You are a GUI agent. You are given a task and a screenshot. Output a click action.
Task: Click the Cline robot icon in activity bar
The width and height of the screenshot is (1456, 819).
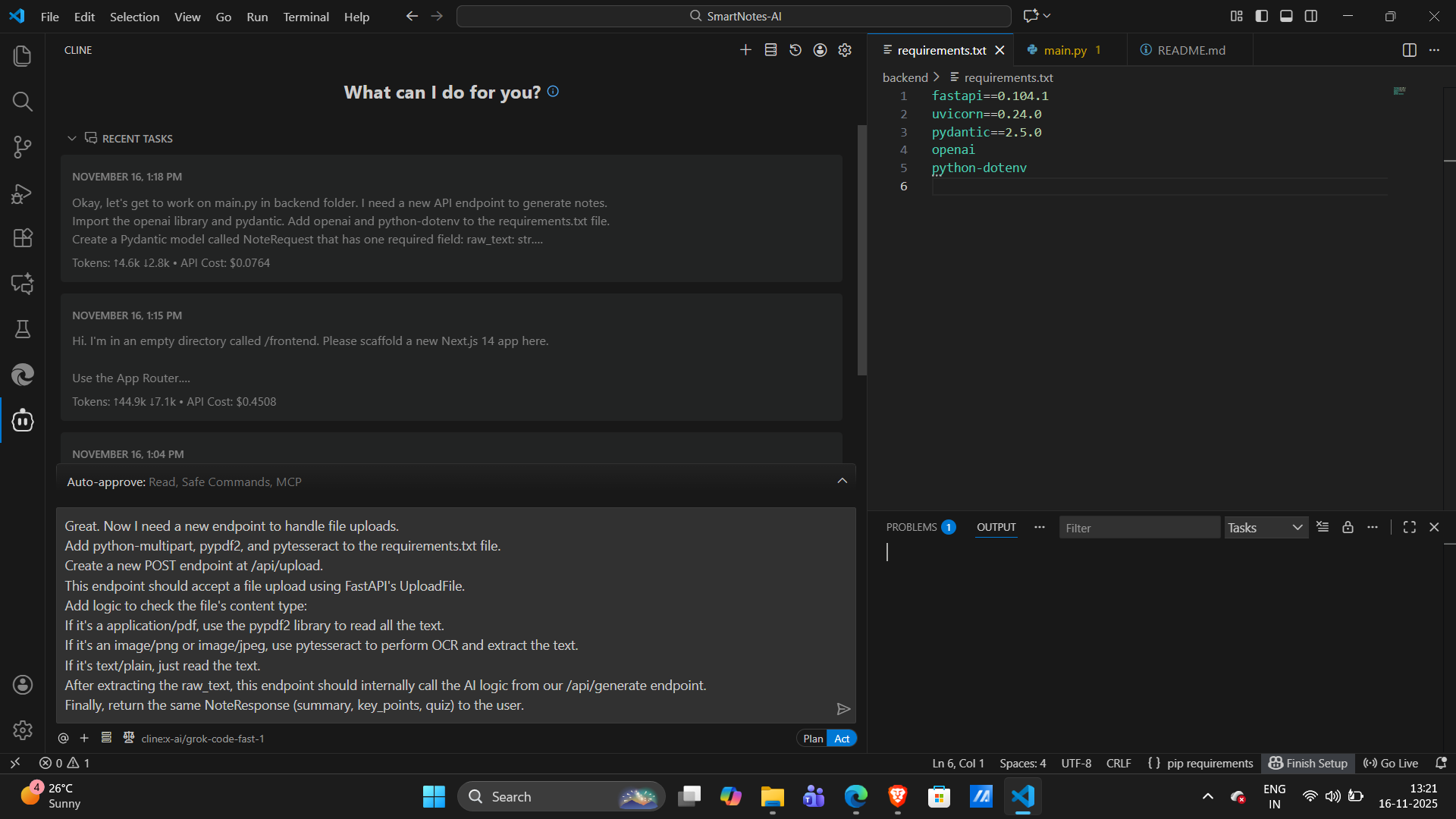tap(23, 420)
